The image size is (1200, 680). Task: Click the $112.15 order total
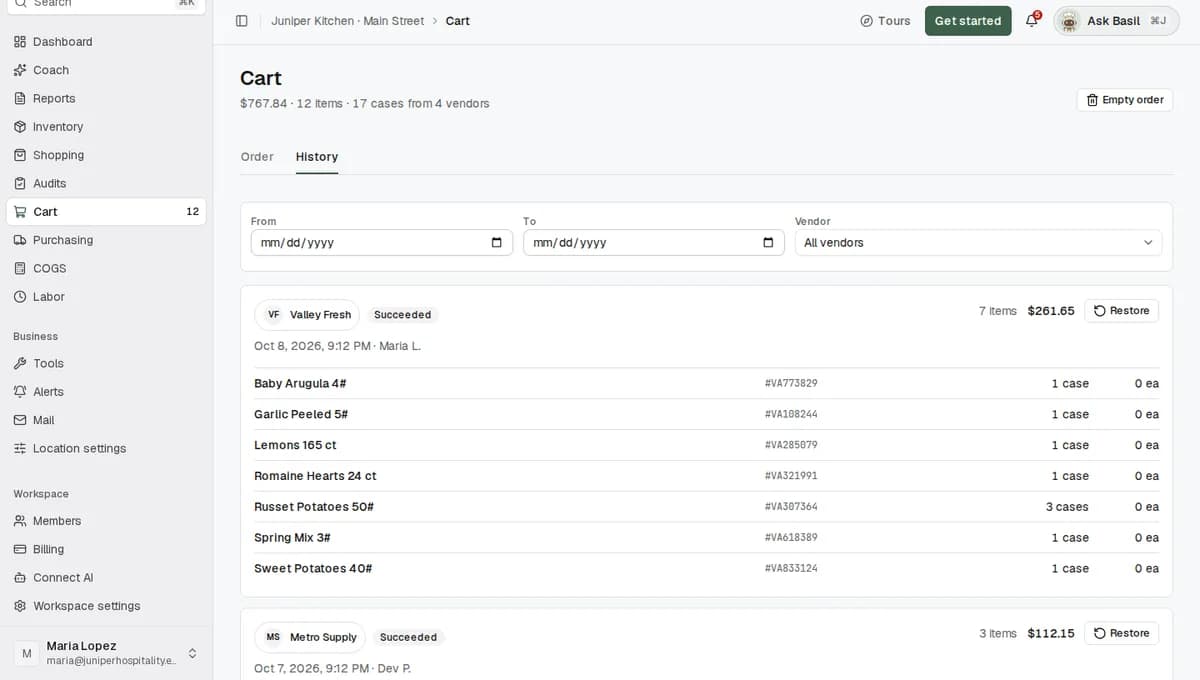tap(1051, 633)
